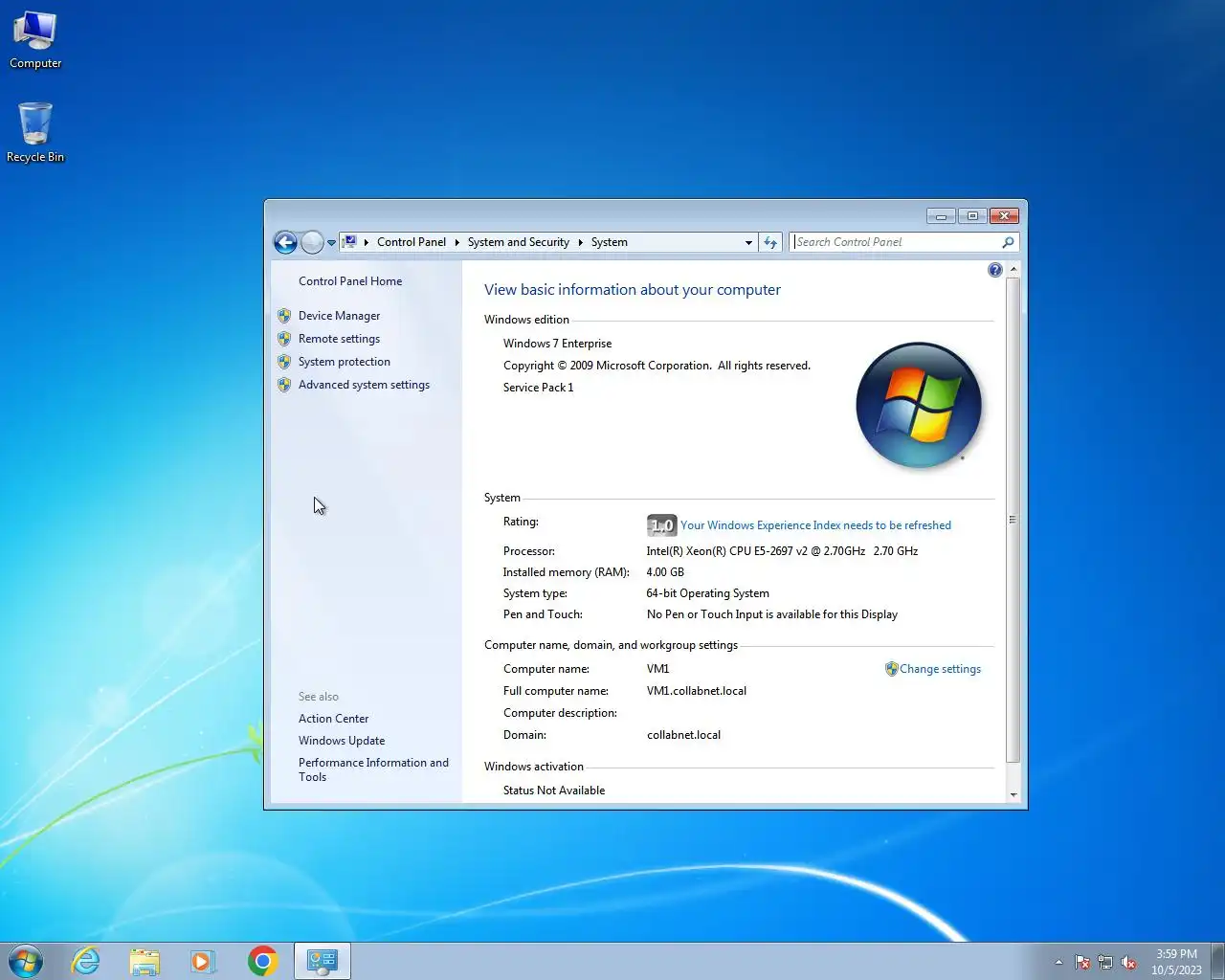1225x980 pixels.
Task: Click the Windows 7 logo image
Action: pos(919,405)
